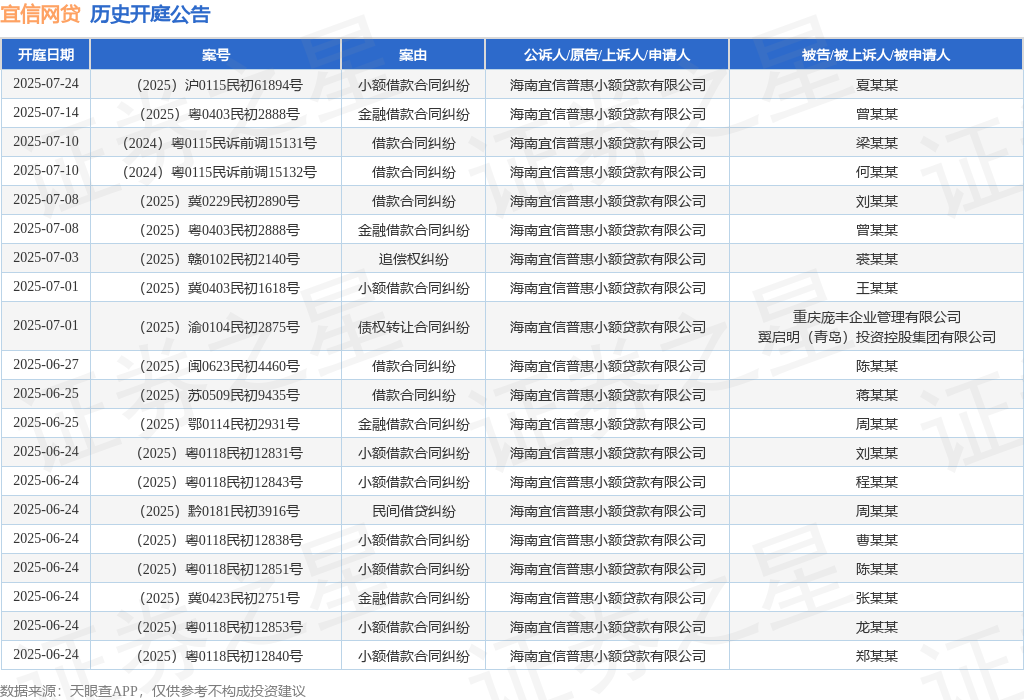The height and width of the screenshot is (700, 1024).
Task: Select the 案由 column header
Action: click(x=413, y=55)
